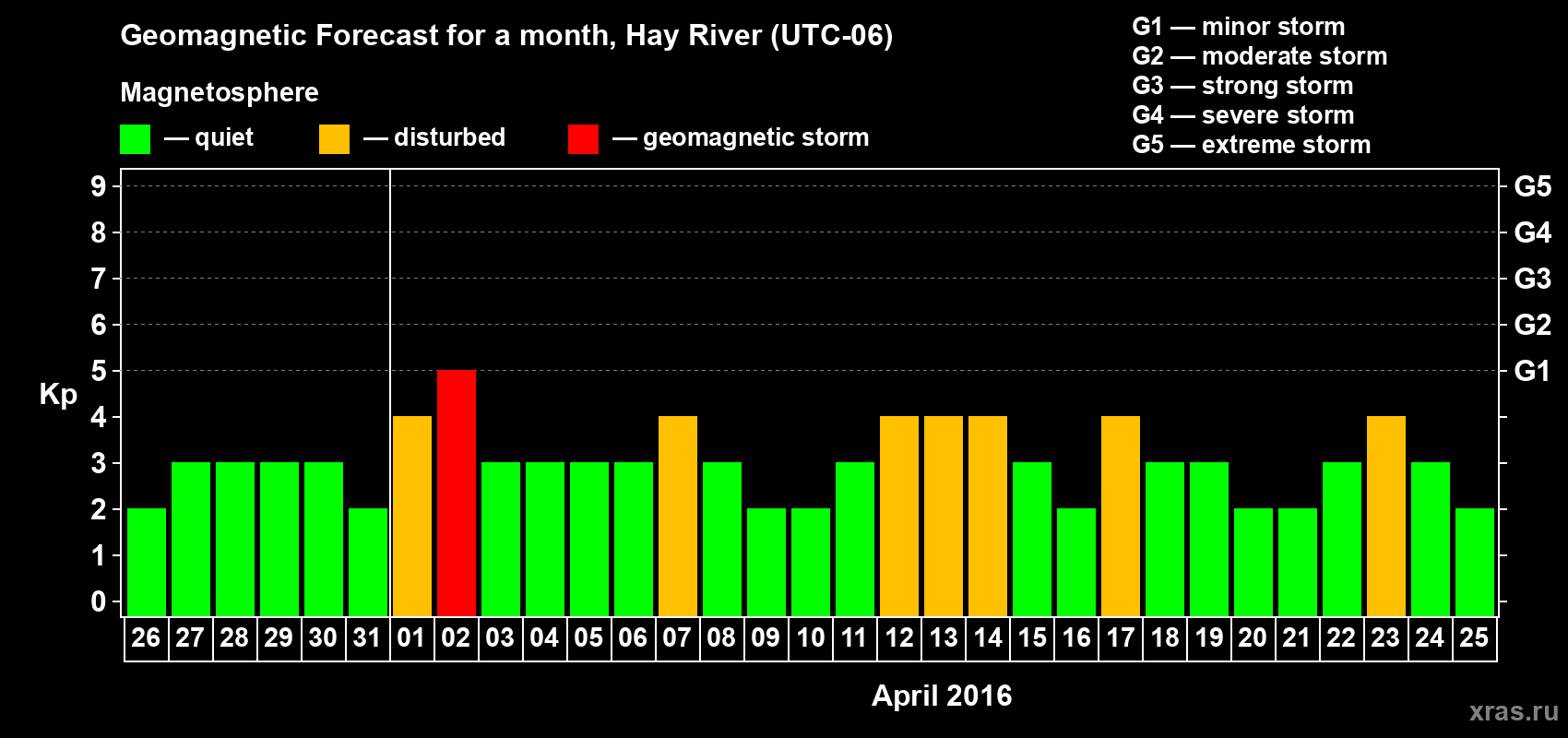Click the G5 label on right axis
The height and width of the screenshot is (738, 1568).
pos(1532,186)
